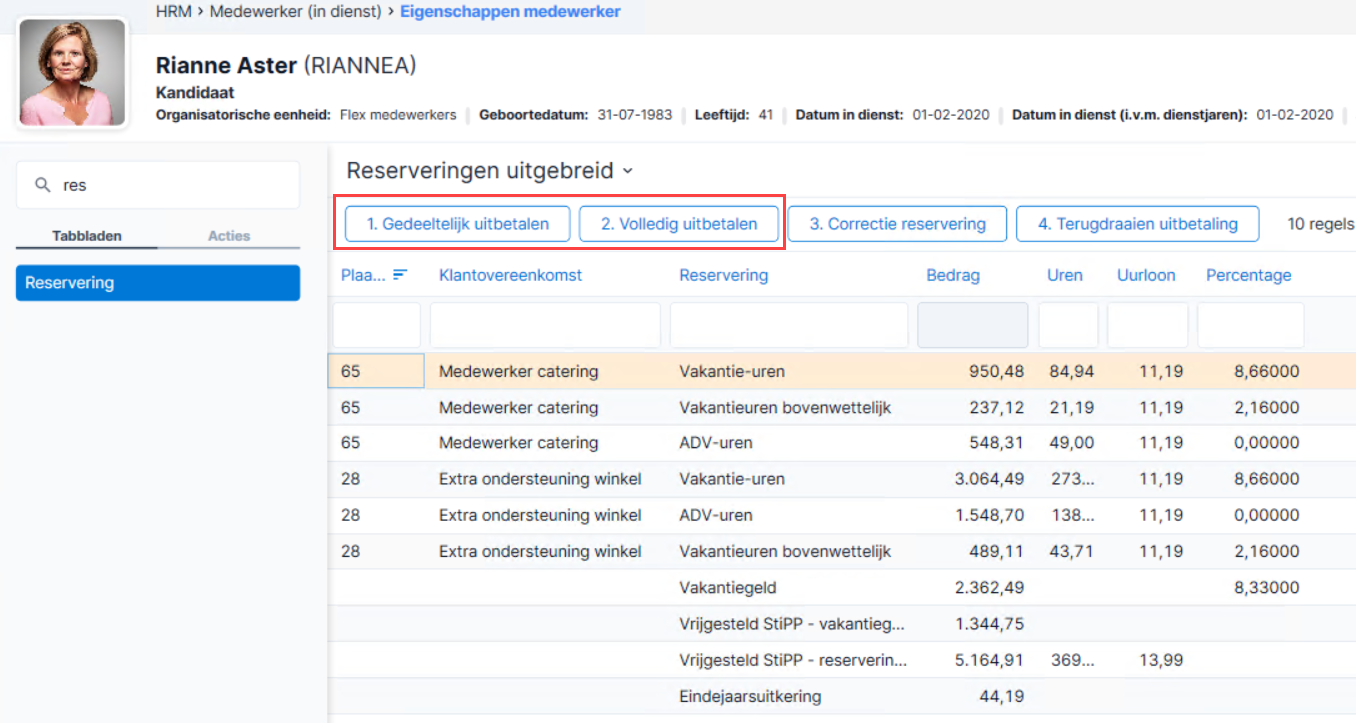Click the HRM breadcrumb link
Image resolution: width=1356 pixels, height=723 pixels.
tap(173, 12)
